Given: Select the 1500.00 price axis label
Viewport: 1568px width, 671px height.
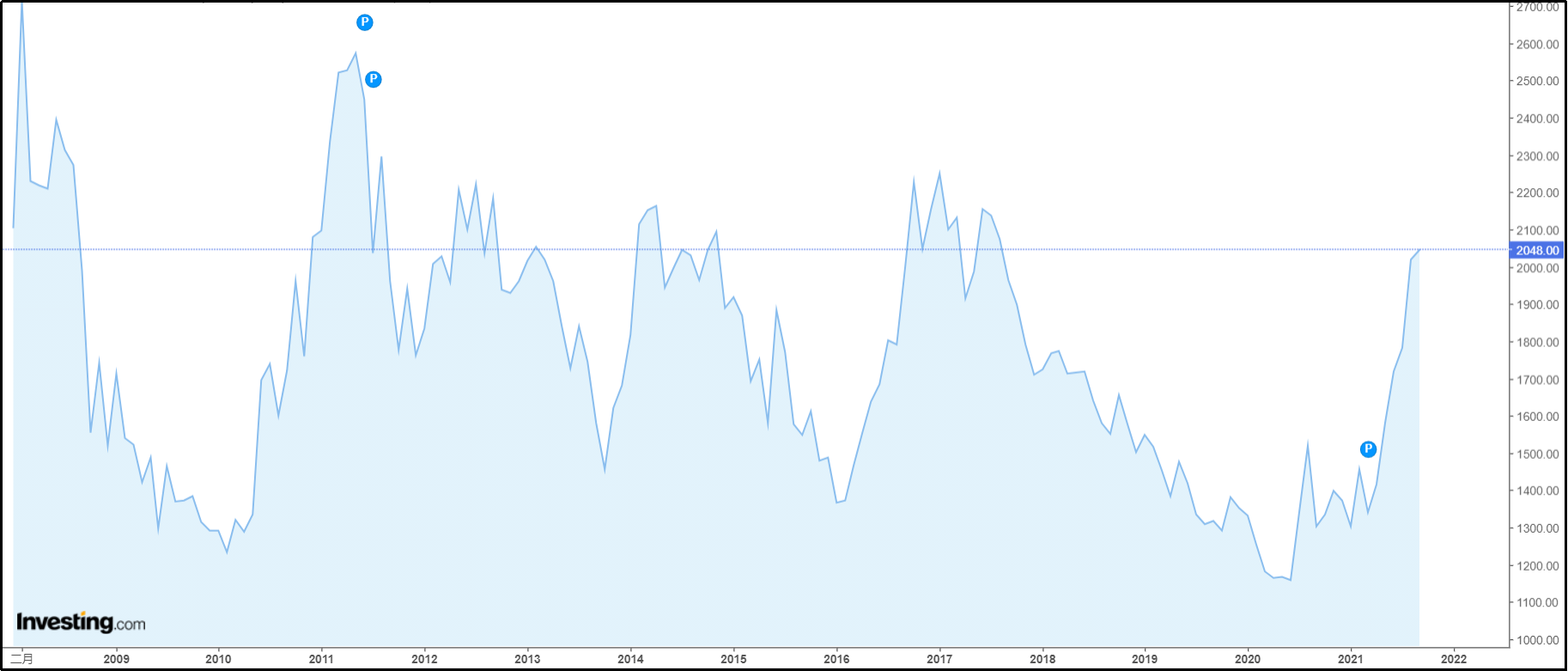Looking at the screenshot, I should pos(1537,454).
